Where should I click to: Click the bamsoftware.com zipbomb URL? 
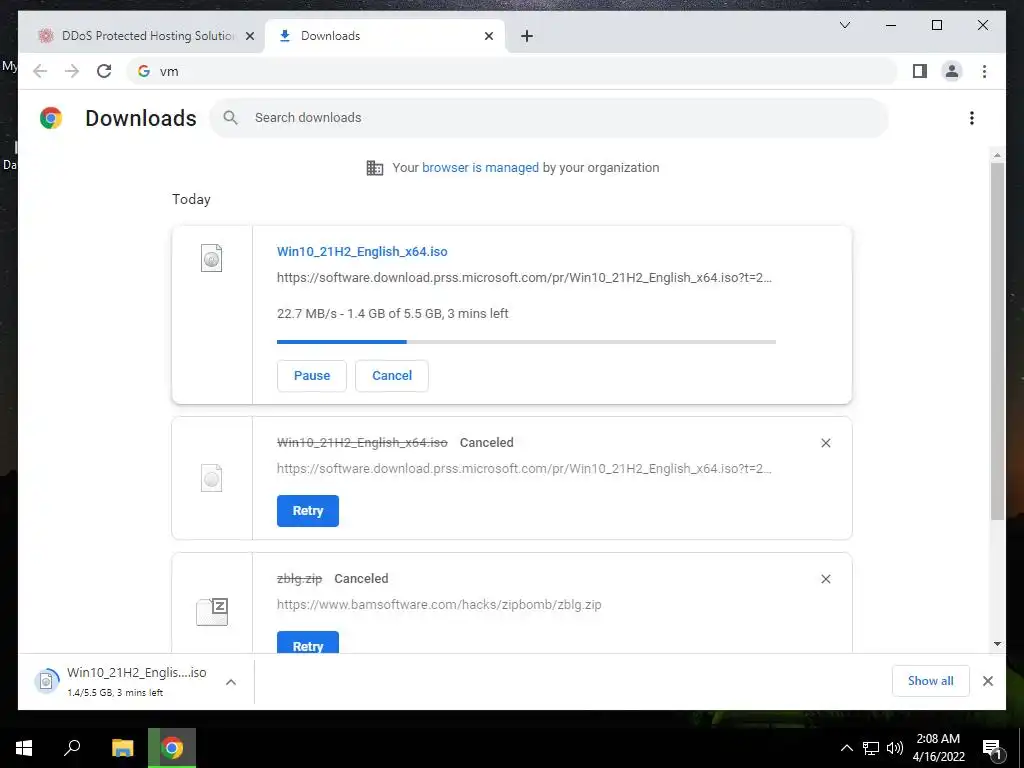439,605
